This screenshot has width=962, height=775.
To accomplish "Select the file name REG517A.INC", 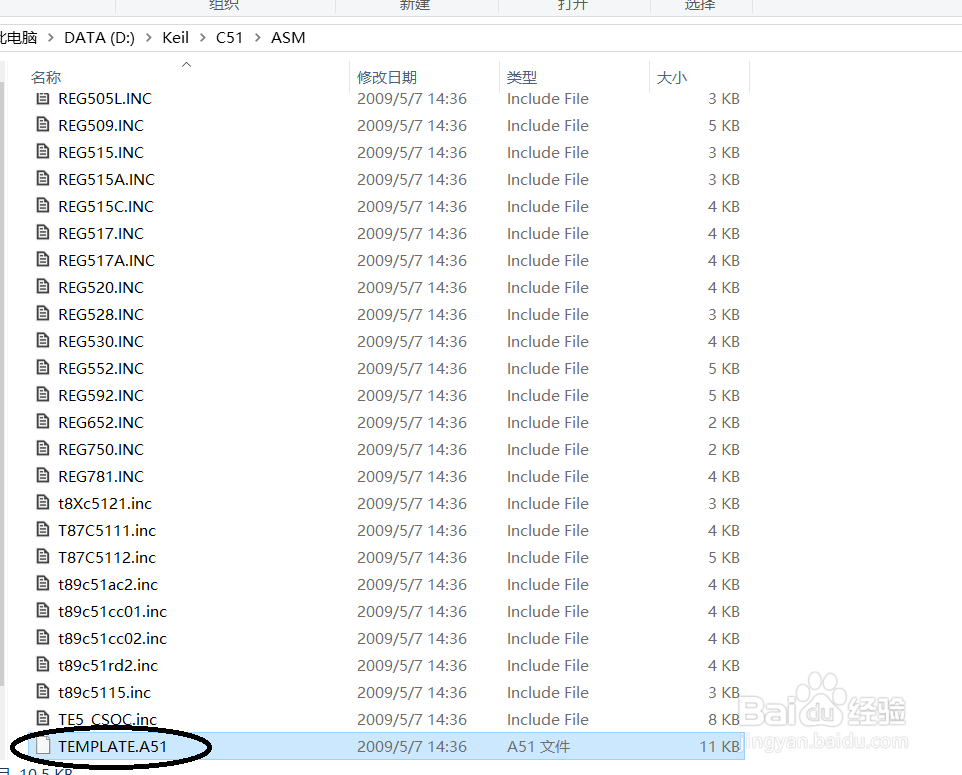I will coord(106,260).
